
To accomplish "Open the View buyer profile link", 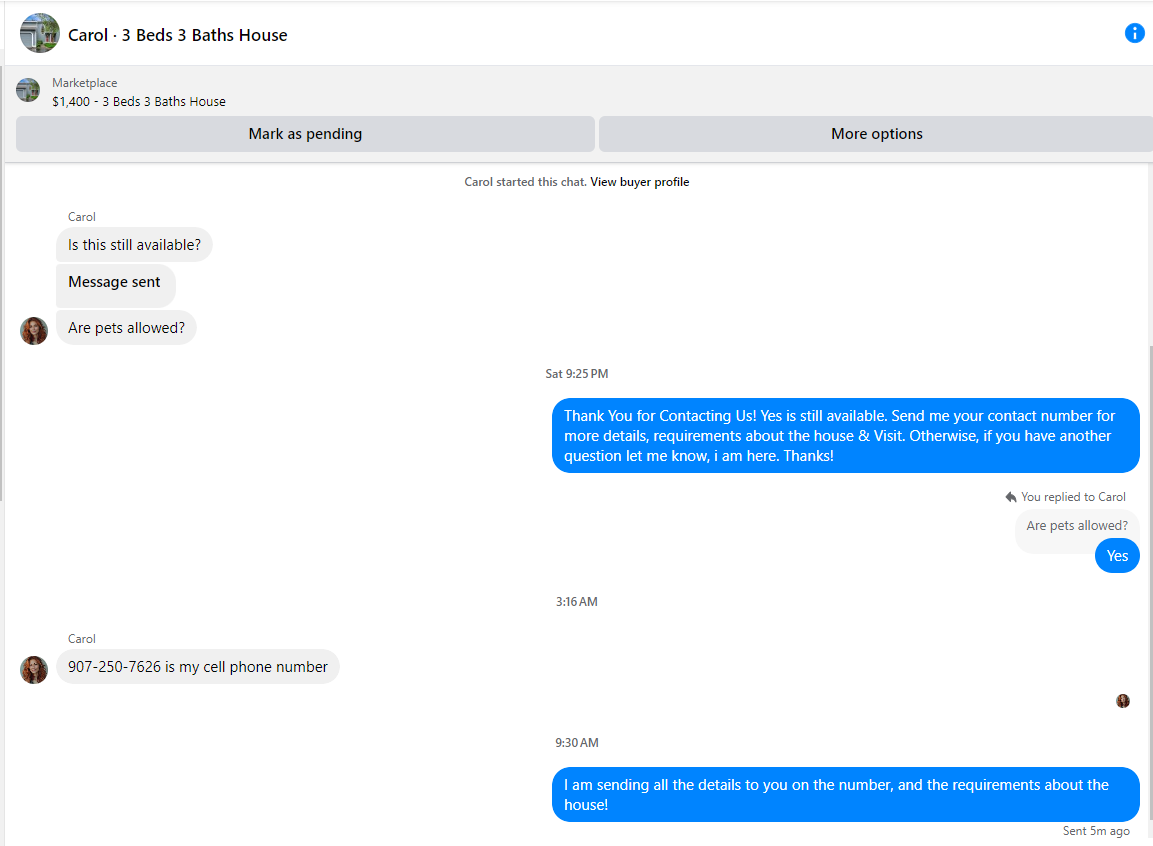I will tap(640, 182).
